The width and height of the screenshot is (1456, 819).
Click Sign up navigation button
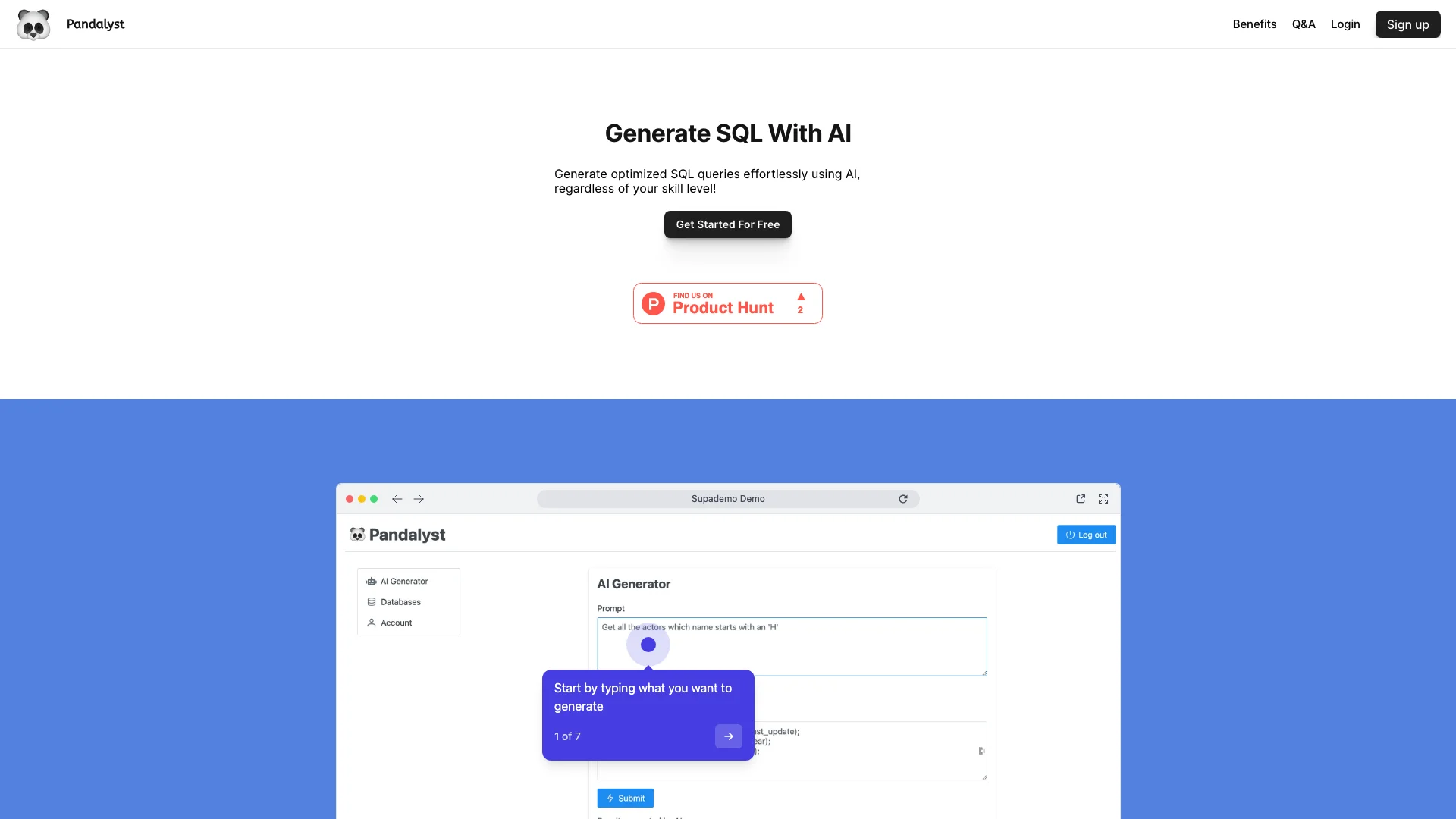[x=1407, y=24]
